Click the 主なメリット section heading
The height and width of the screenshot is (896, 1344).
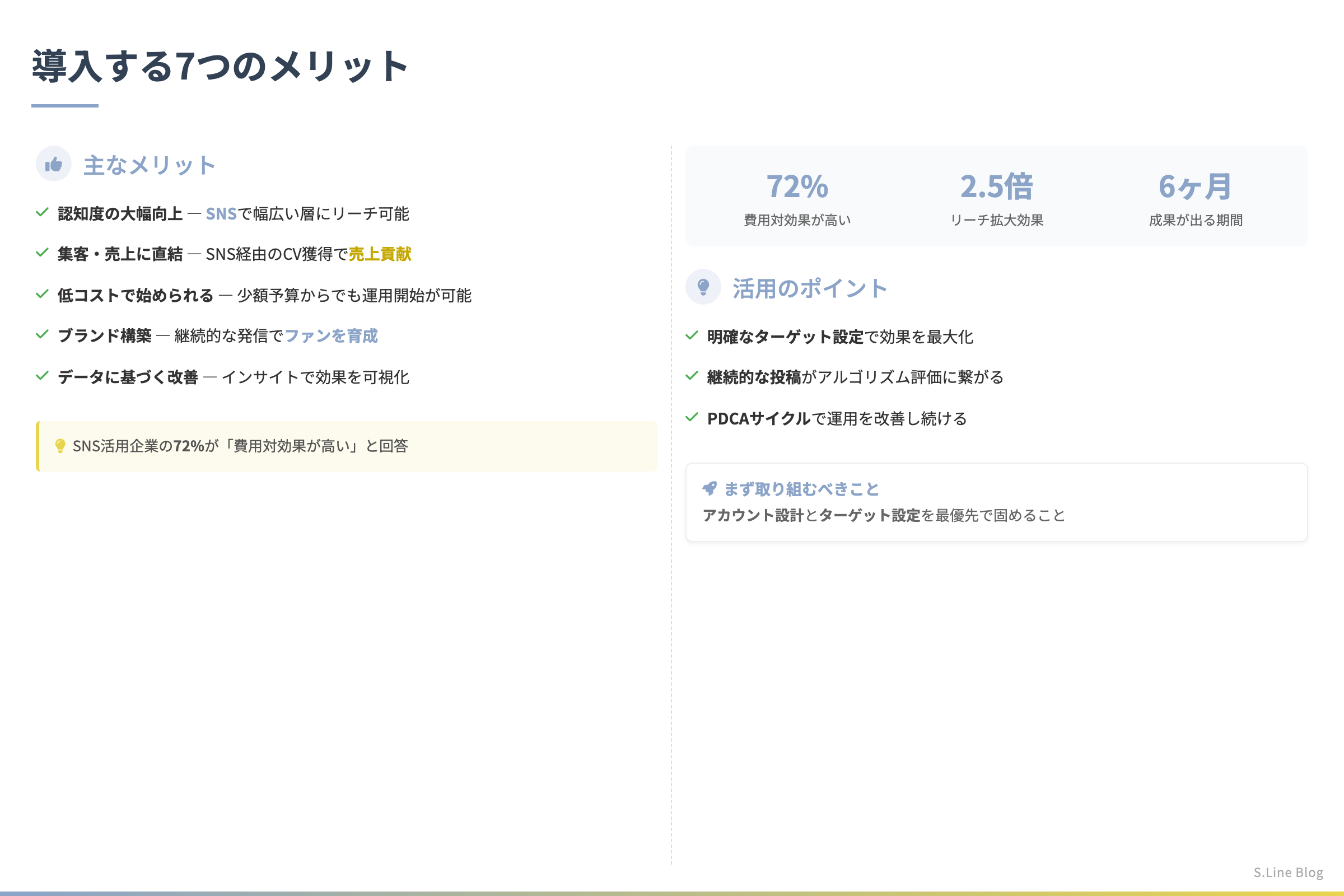(x=150, y=165)
